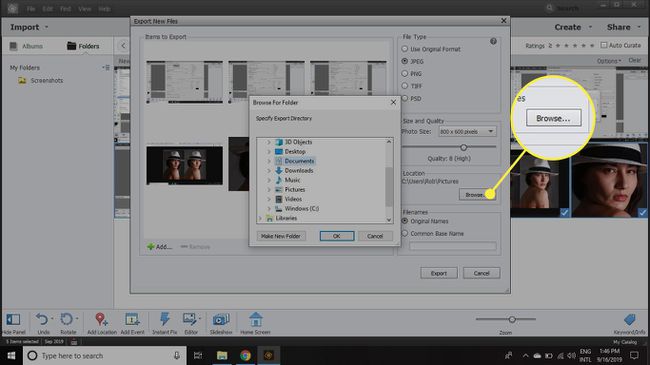Adjust the Zoom slider handle
This screenshot has height=365, width=650.
point(512,319)
